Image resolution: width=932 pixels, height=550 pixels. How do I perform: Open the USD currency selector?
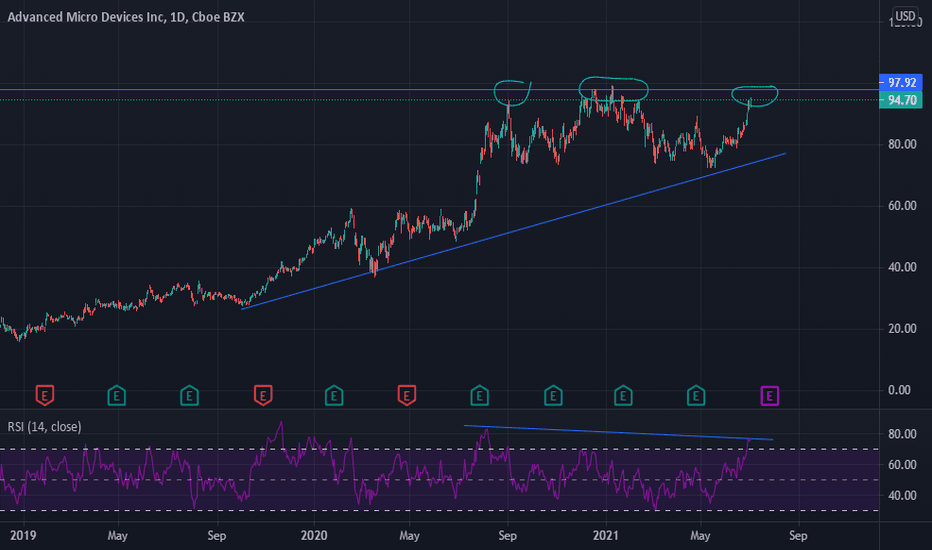(x=905, y=16)
